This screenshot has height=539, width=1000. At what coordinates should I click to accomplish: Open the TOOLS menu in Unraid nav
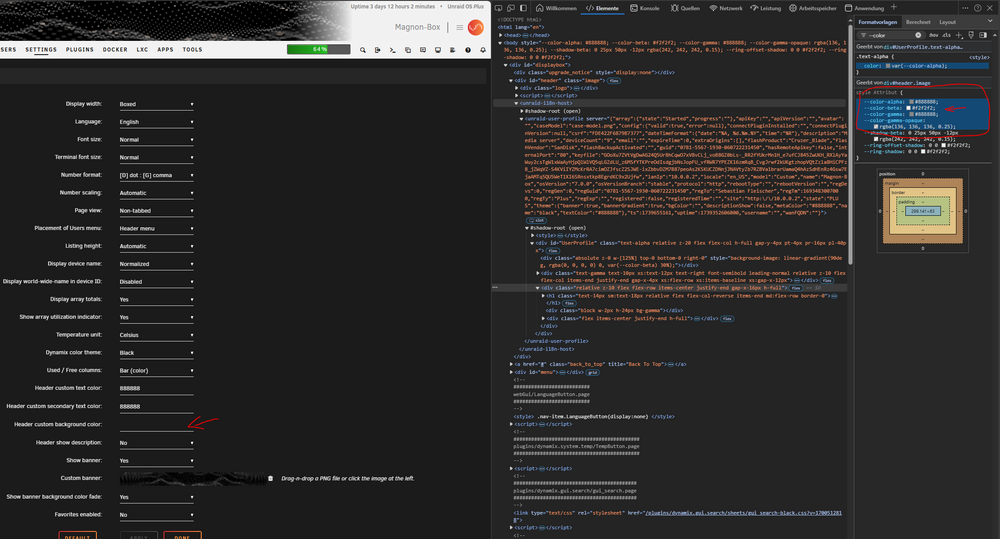(192, 50)
